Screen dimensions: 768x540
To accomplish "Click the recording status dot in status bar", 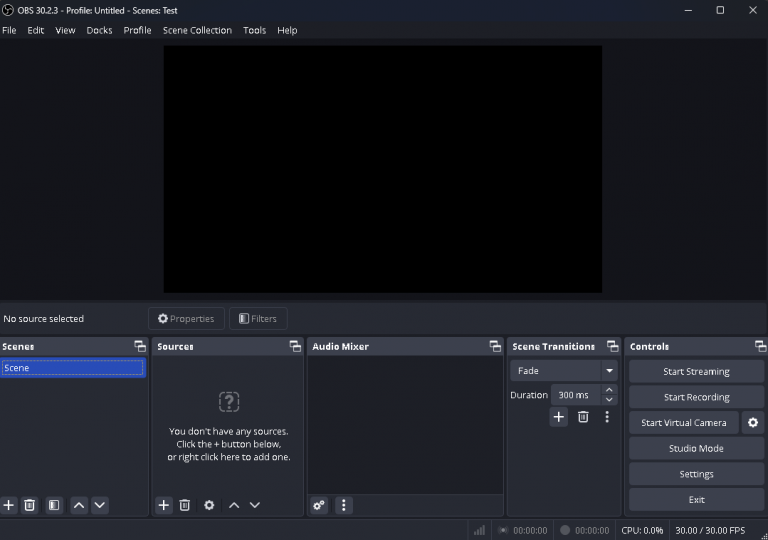I will [x=565, y=530].
